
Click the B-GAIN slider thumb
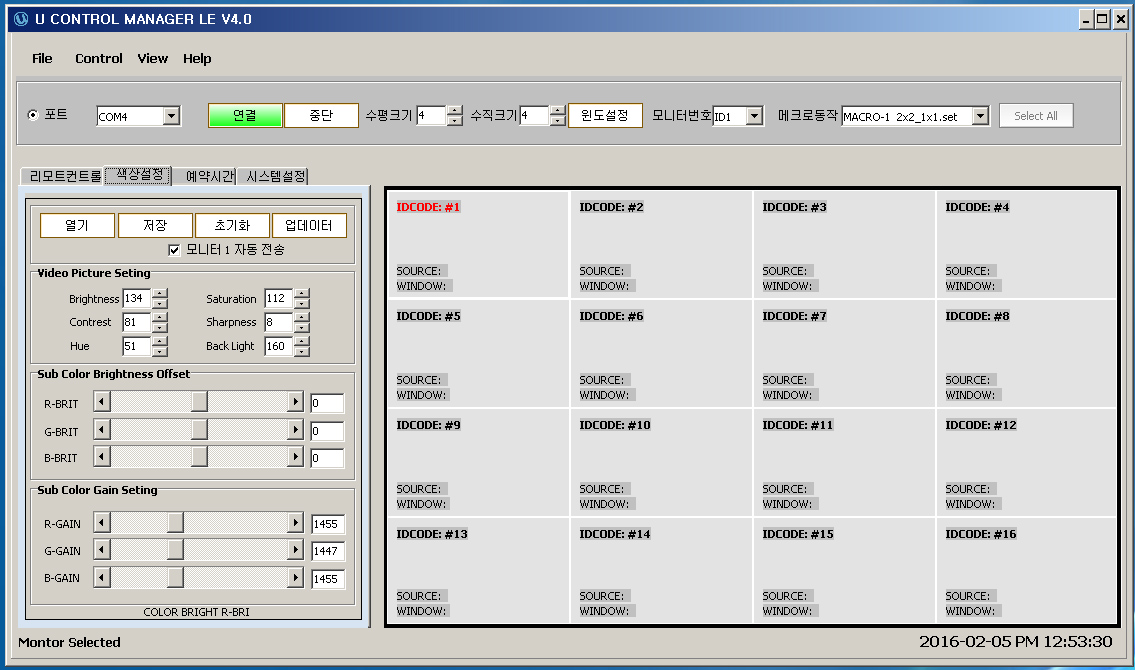click(x=175, y=577)
